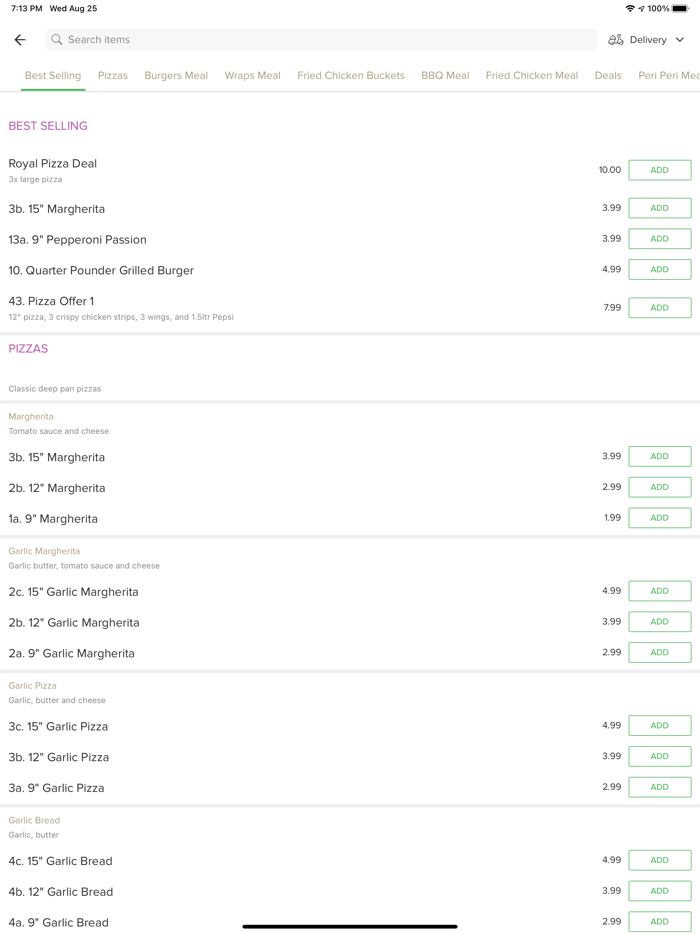Image resolution: width=700 pixels, height=934 pixels.
Task: Type in the Search items field
Action: (x=320, y=40)
